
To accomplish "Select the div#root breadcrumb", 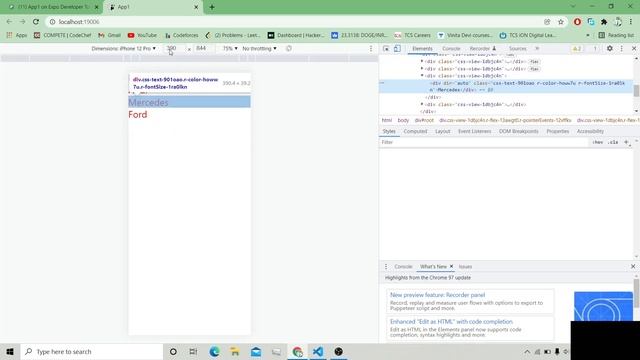I will click(x=424, y=120).
